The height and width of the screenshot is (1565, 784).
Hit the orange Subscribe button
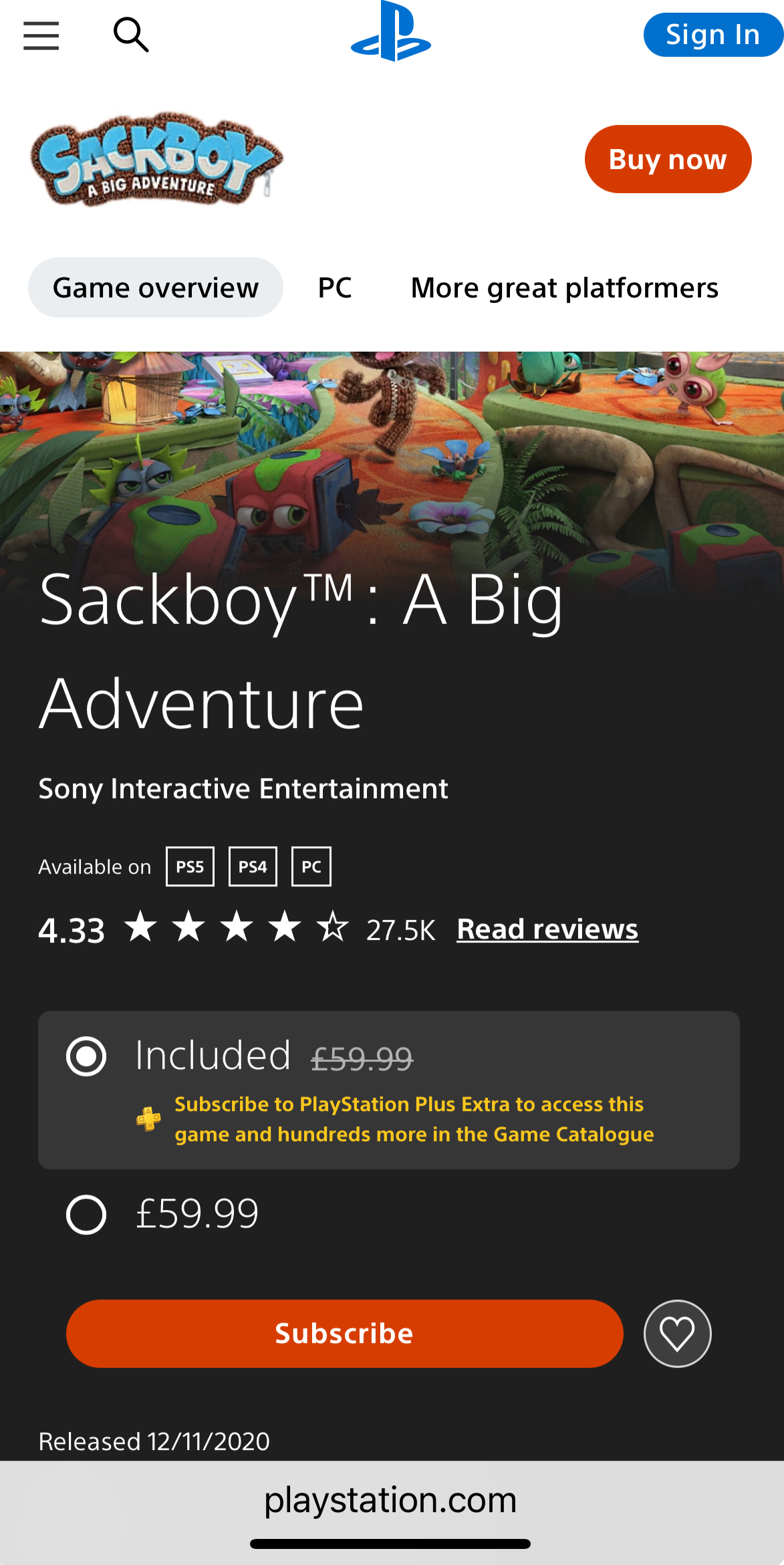tap(345, 1334)
